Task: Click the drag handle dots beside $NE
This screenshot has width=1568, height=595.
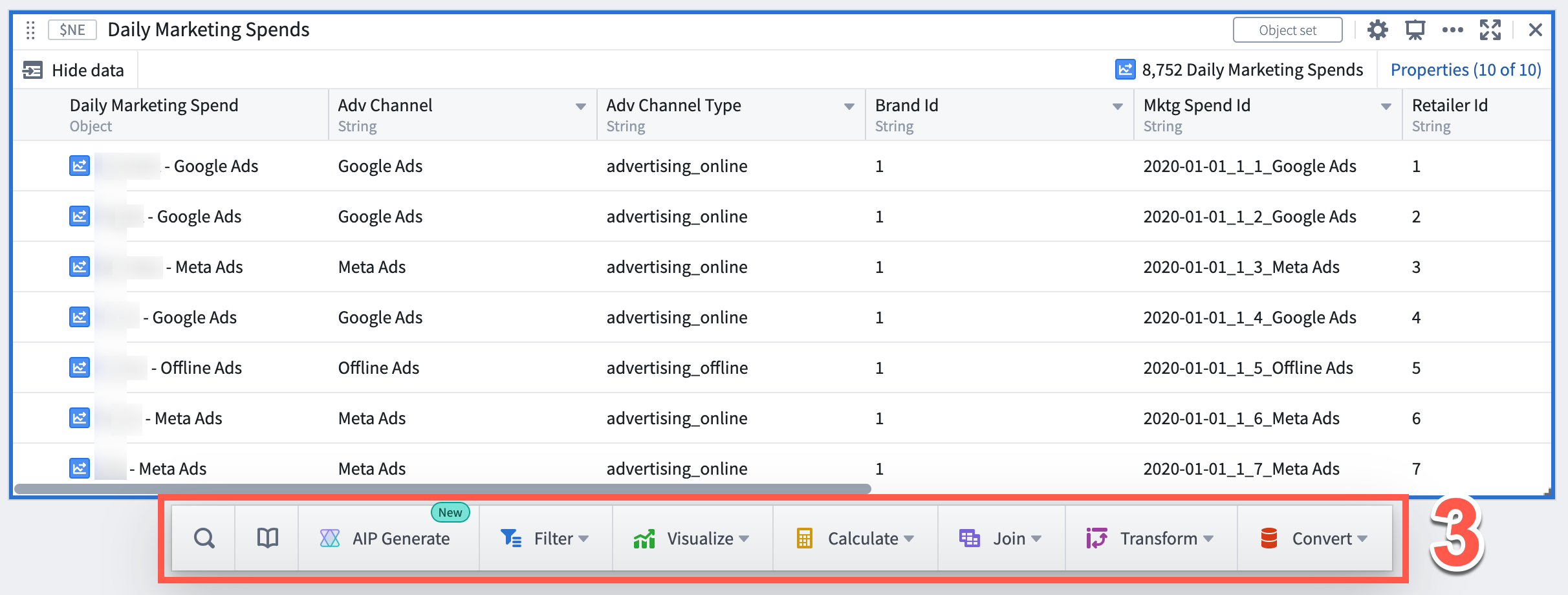Action: click(x=30, y=30)
